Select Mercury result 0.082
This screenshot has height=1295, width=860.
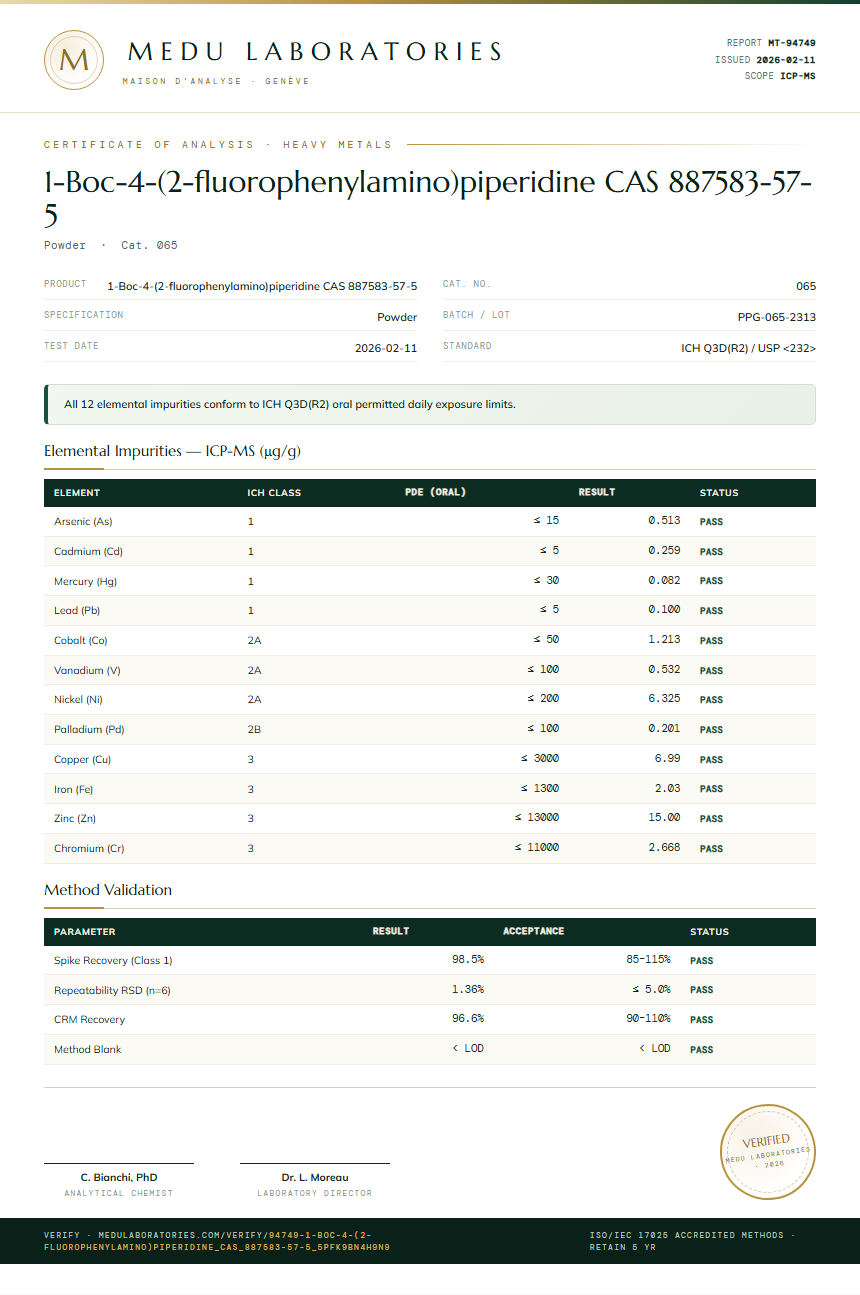click(x=664, y=580)
